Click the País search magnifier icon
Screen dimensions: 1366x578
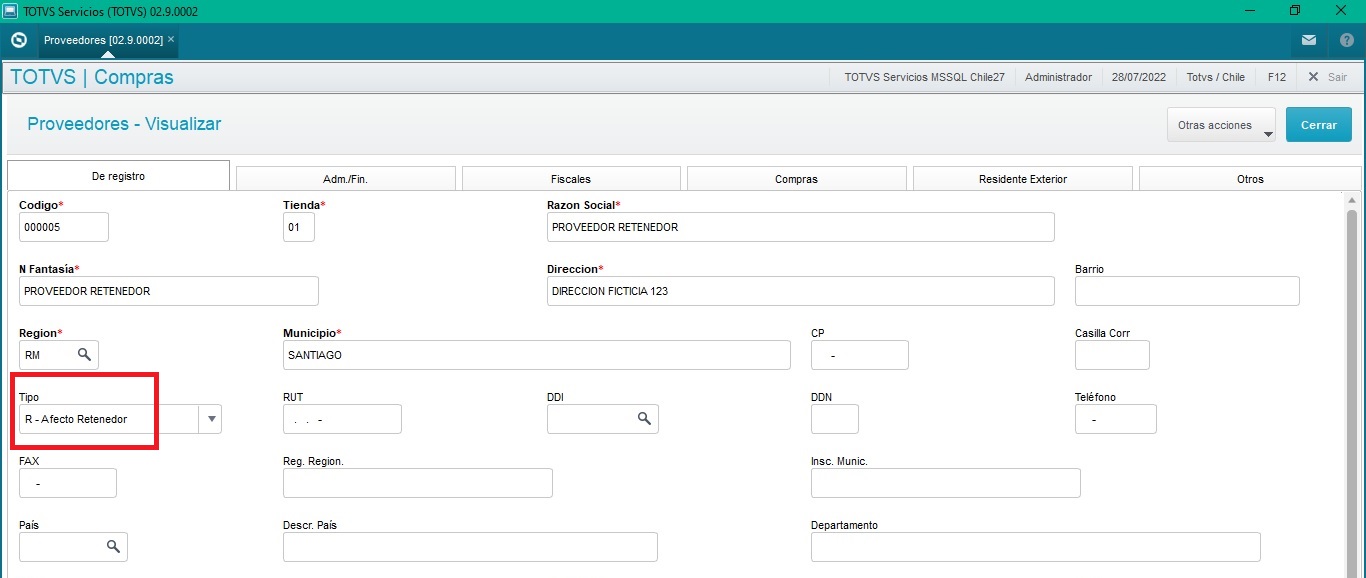114,547
